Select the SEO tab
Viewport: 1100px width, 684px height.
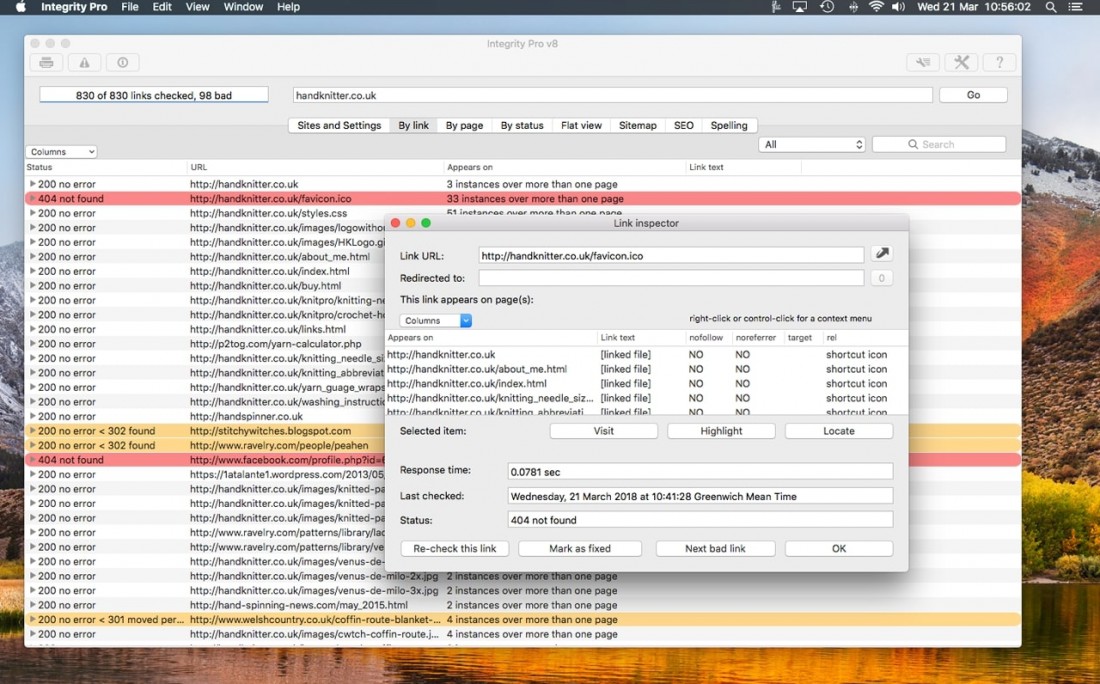pyautogui.click(x=683, y=125)
